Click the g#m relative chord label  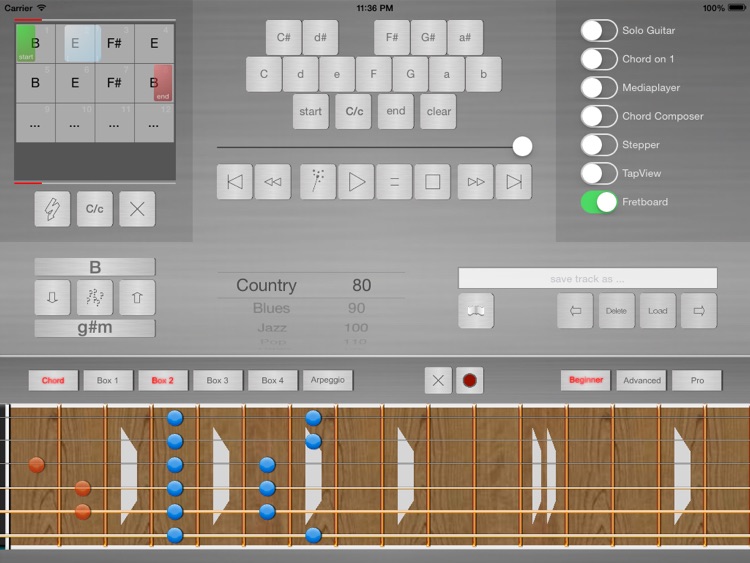click(95, 328)
